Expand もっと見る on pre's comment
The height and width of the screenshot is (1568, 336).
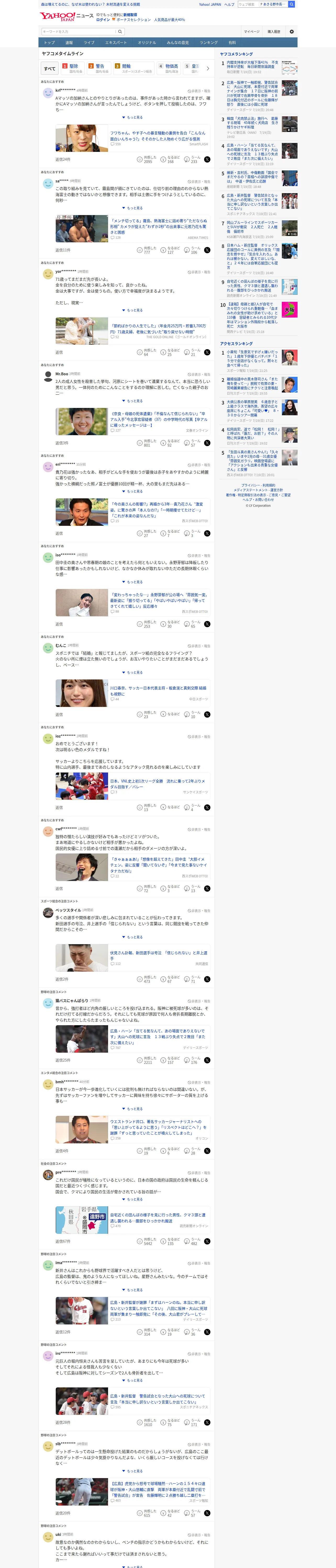click(x=132, y=1200)
